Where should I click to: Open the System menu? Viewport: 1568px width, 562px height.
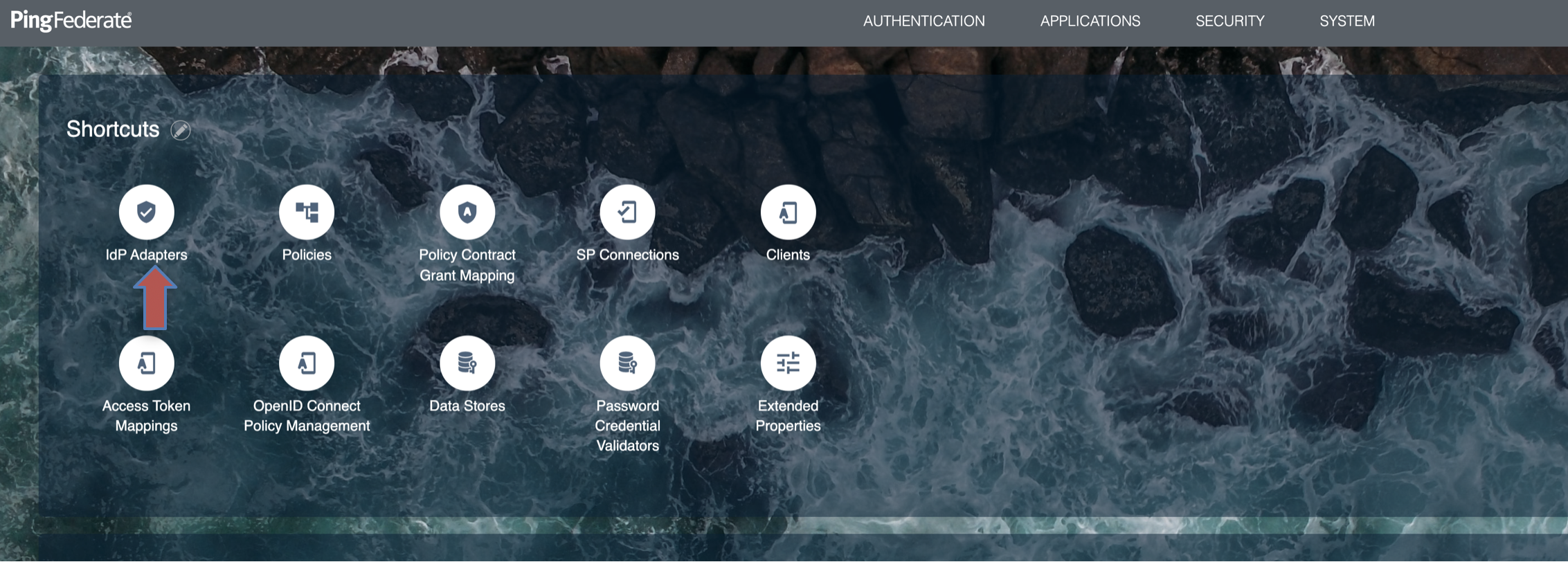(x=1346, y=21)
